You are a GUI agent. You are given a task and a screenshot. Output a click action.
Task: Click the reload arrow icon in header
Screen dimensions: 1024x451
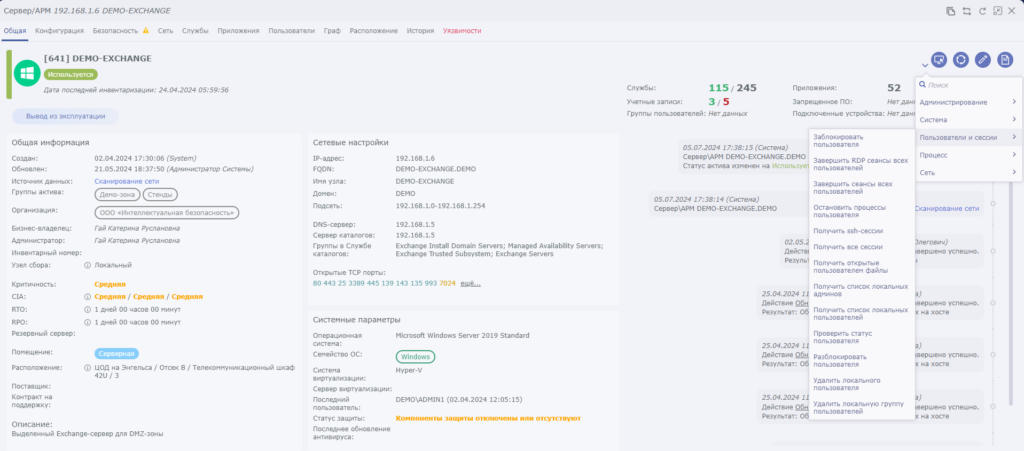tap(982, 11)
